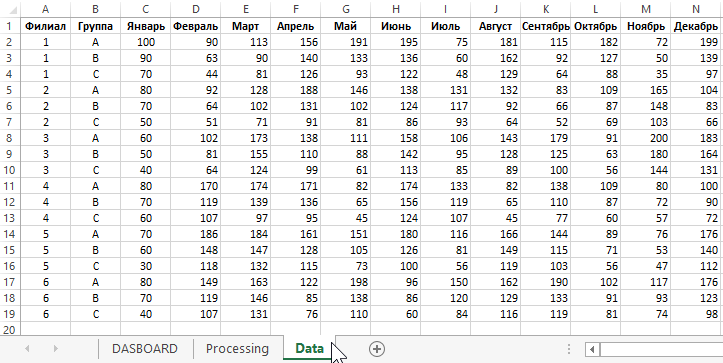Select cell with value 195 in Июнь
723x363 pixels.
[396, 42]
